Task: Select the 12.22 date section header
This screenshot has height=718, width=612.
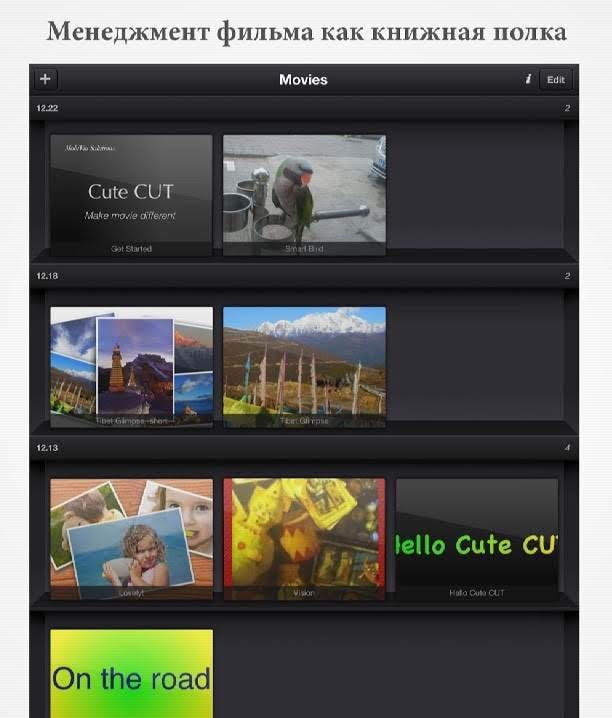Action: click(304, 108)
